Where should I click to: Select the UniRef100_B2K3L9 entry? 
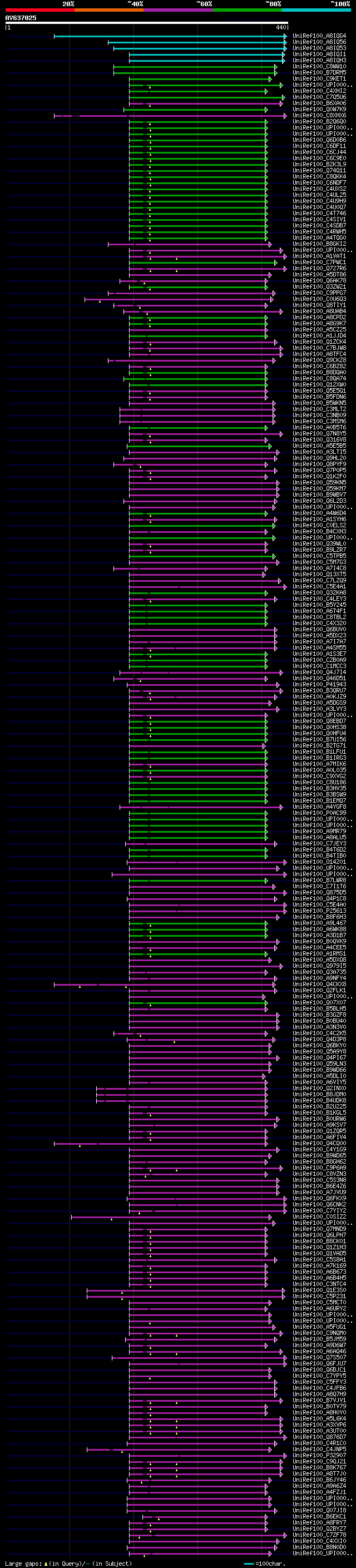(x=319, y=164)
